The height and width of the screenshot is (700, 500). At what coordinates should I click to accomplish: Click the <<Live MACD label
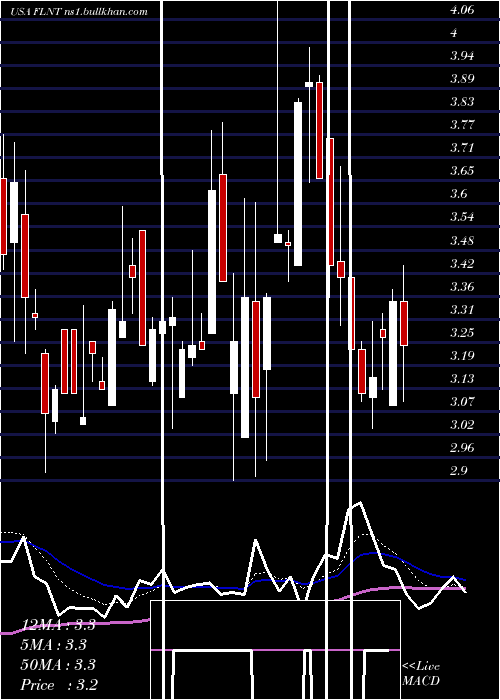click(421, 674)
